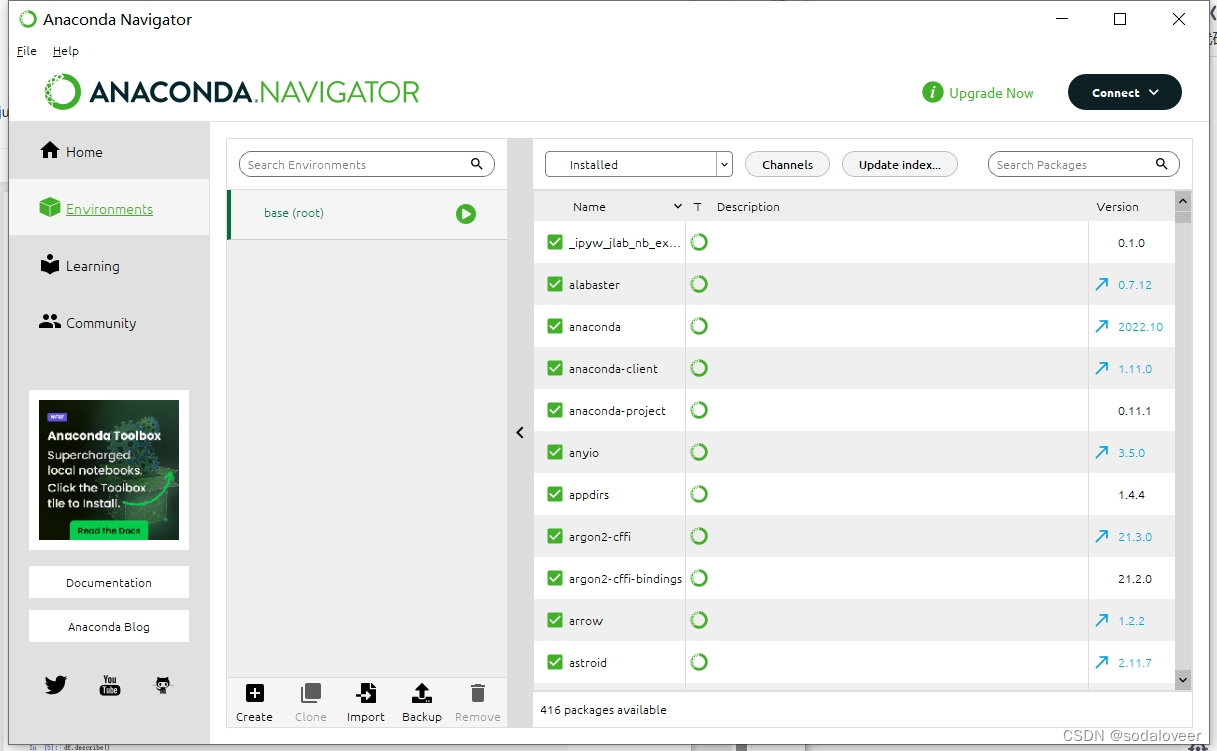This screenshot has height=751, width=1217.
Task: Click the Create environment icon
Action: point(255,693)
